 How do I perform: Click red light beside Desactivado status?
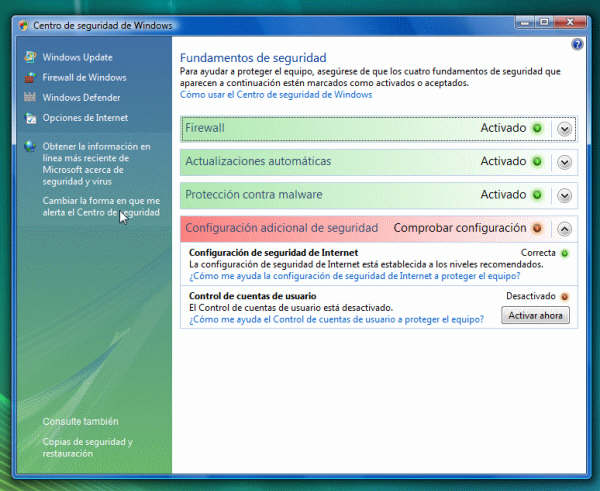click(x=564, y=296)
